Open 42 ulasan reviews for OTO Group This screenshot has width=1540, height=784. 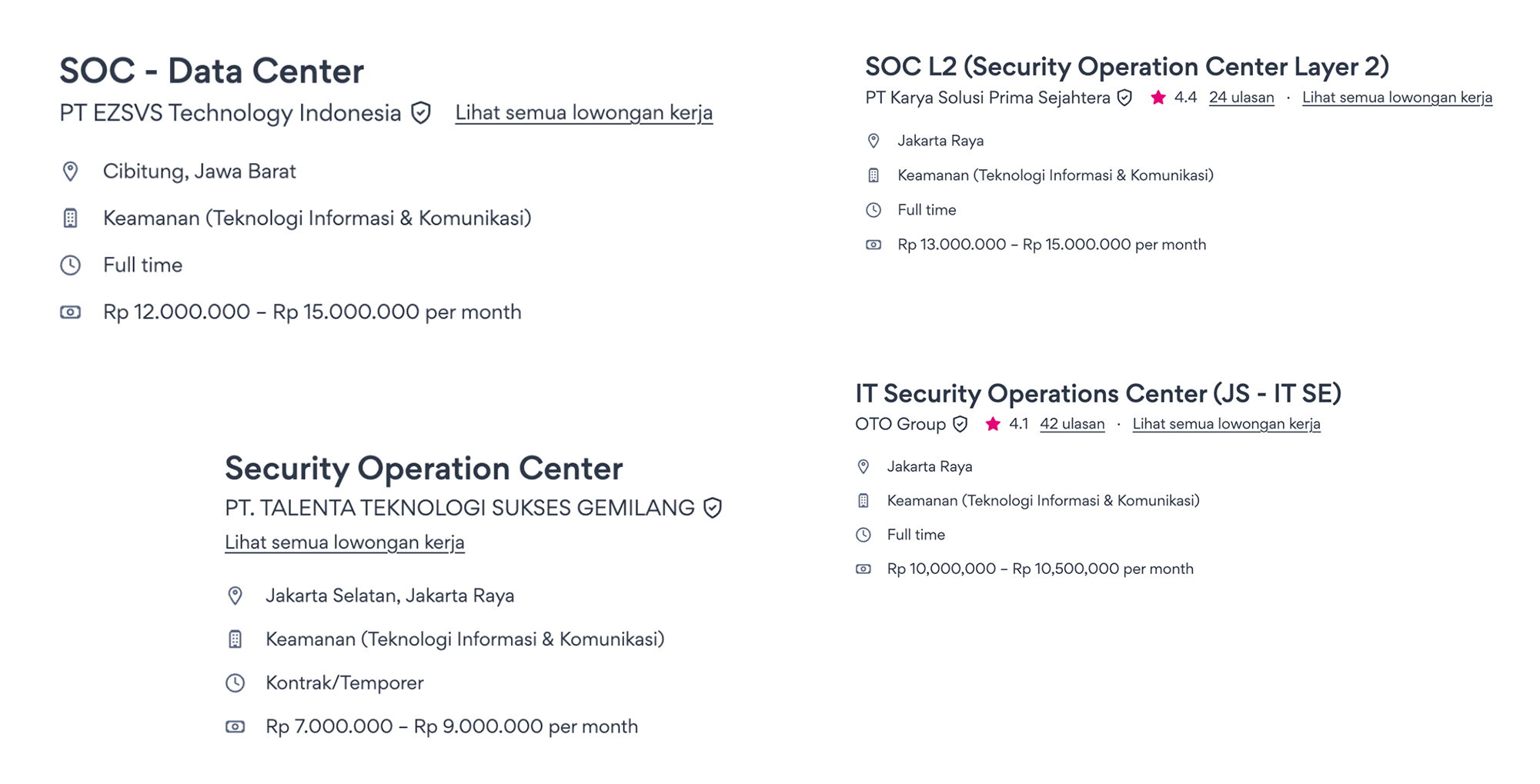tap(1071, 423)
